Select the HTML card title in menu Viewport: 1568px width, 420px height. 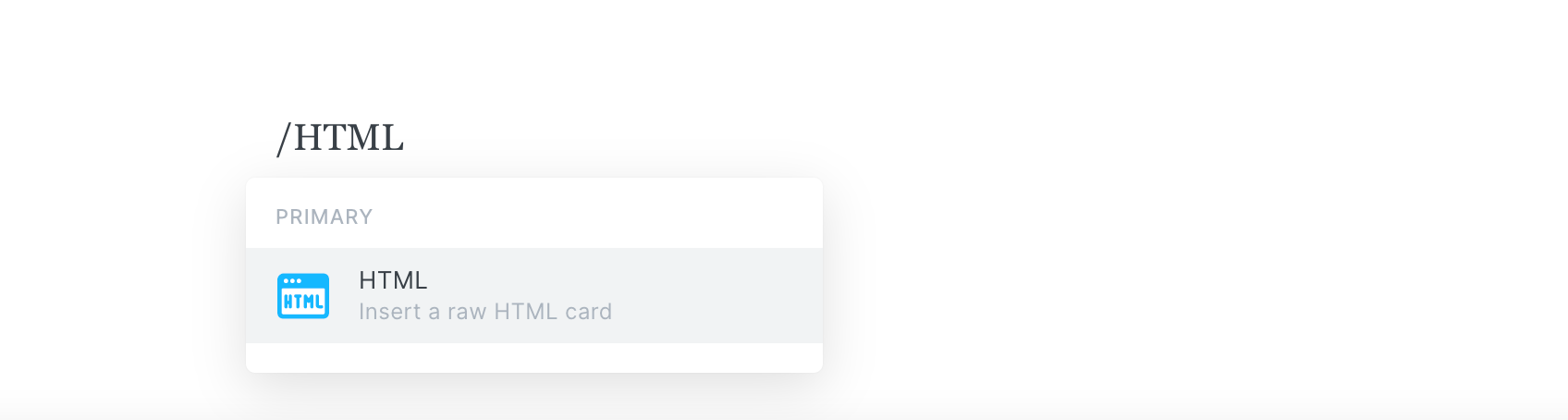[x=393, y=280]
